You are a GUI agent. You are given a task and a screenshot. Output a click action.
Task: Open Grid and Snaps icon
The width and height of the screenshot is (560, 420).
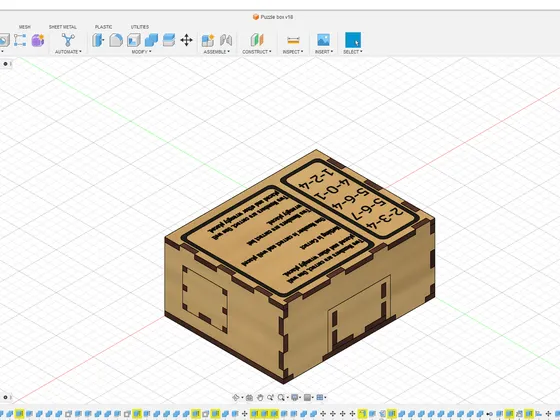click(x=307, y=398)
